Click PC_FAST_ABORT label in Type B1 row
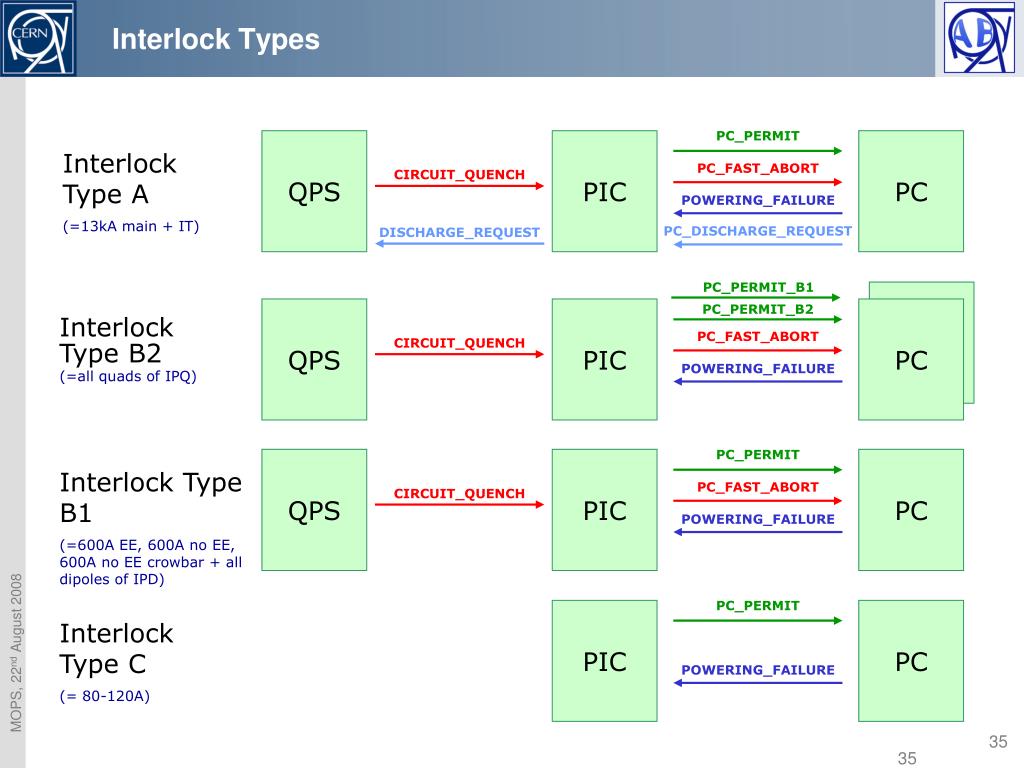Image resolution: width=1024 pixels, height=768 pixels. 758,487
